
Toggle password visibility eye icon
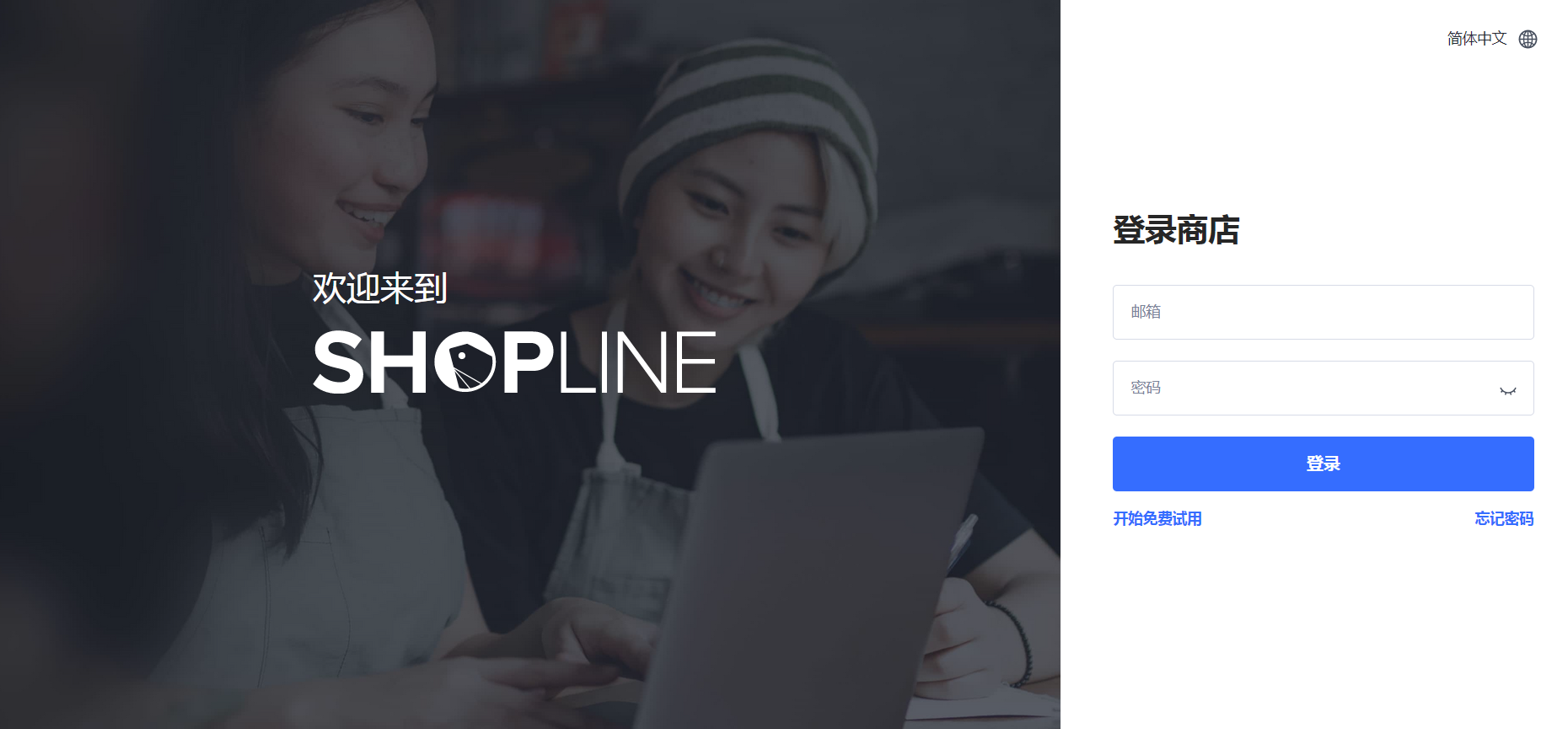click(1507, 390)
